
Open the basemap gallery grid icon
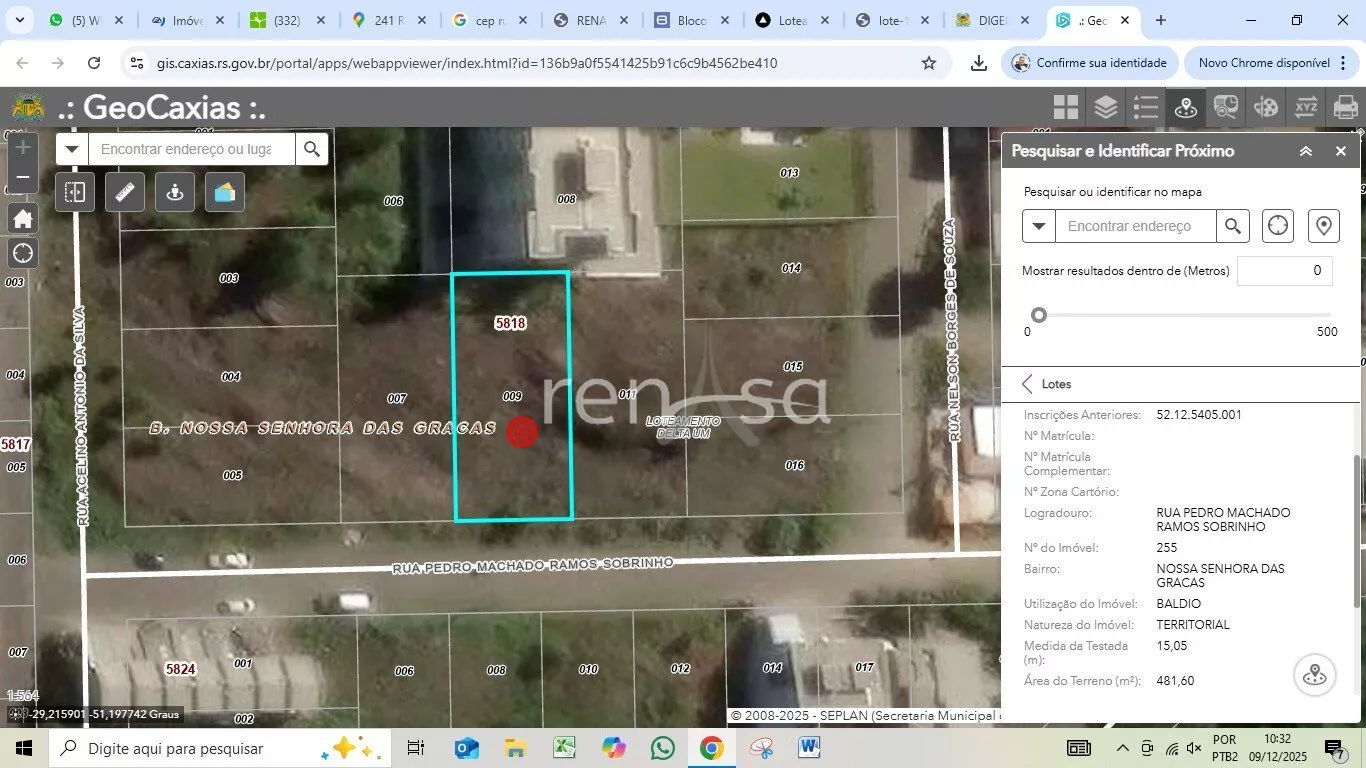pyautogui.click(x=1066, y=107)
